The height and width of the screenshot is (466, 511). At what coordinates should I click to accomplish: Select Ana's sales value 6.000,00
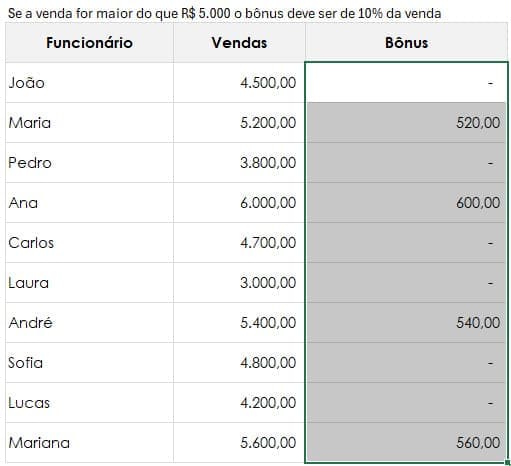pos(239,203)
